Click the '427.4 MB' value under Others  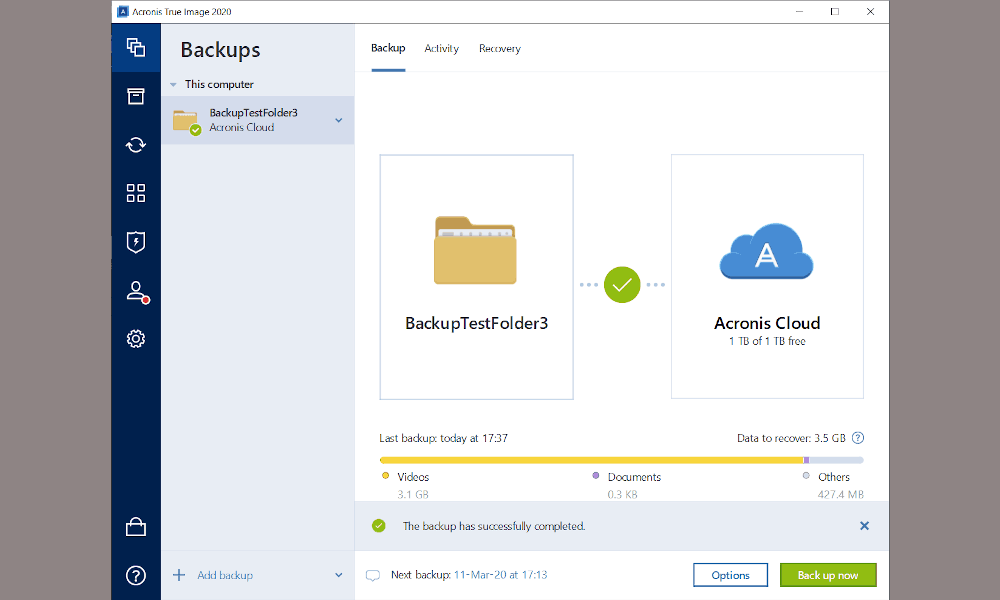[x=841, y=494]
